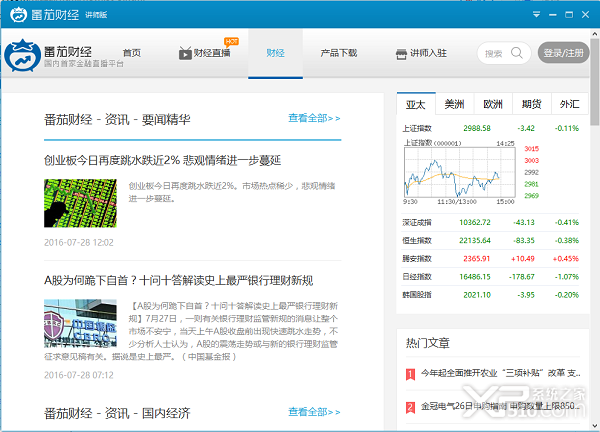The image size is (600, 432).
Task: Click the red number 2 bookmark badge
Action: [x=410, y=407]
